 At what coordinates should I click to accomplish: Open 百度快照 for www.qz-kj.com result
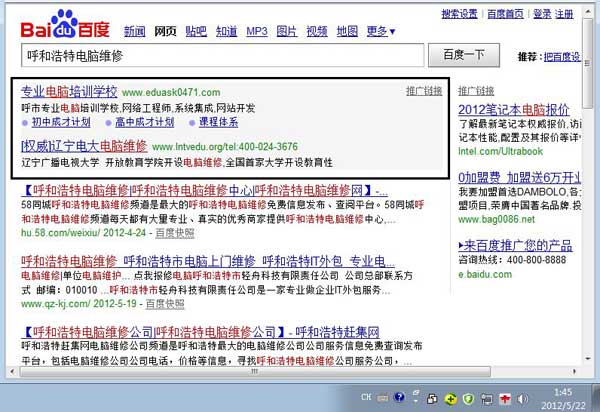pyautogui.click(x=165, y=304)
